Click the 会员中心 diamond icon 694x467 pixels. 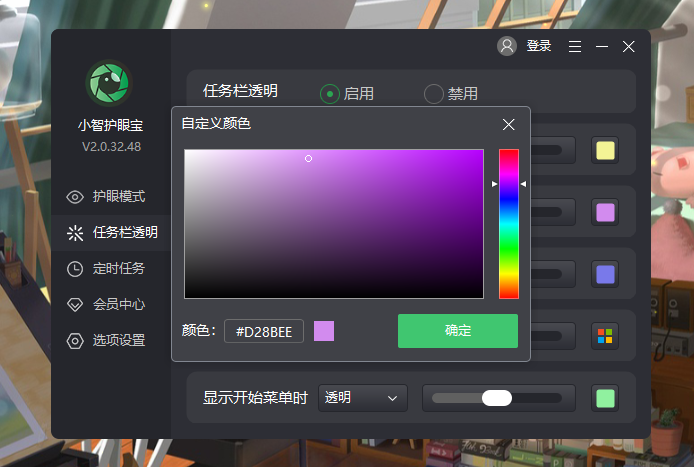tap(75, 304)
